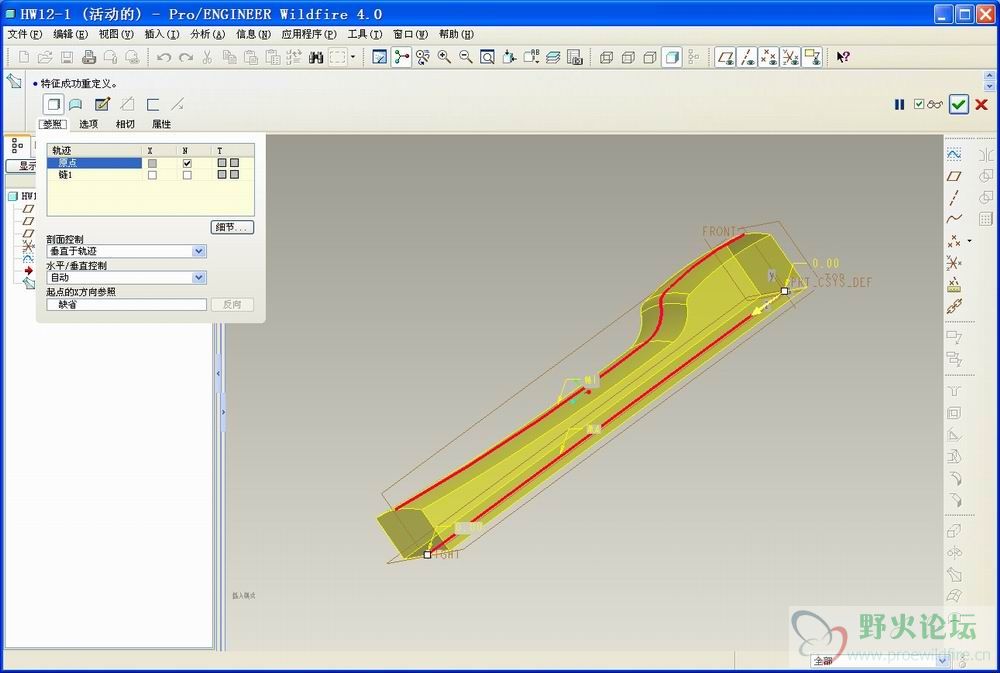Click the Pause feature tool icon

(x=899, y=105)
